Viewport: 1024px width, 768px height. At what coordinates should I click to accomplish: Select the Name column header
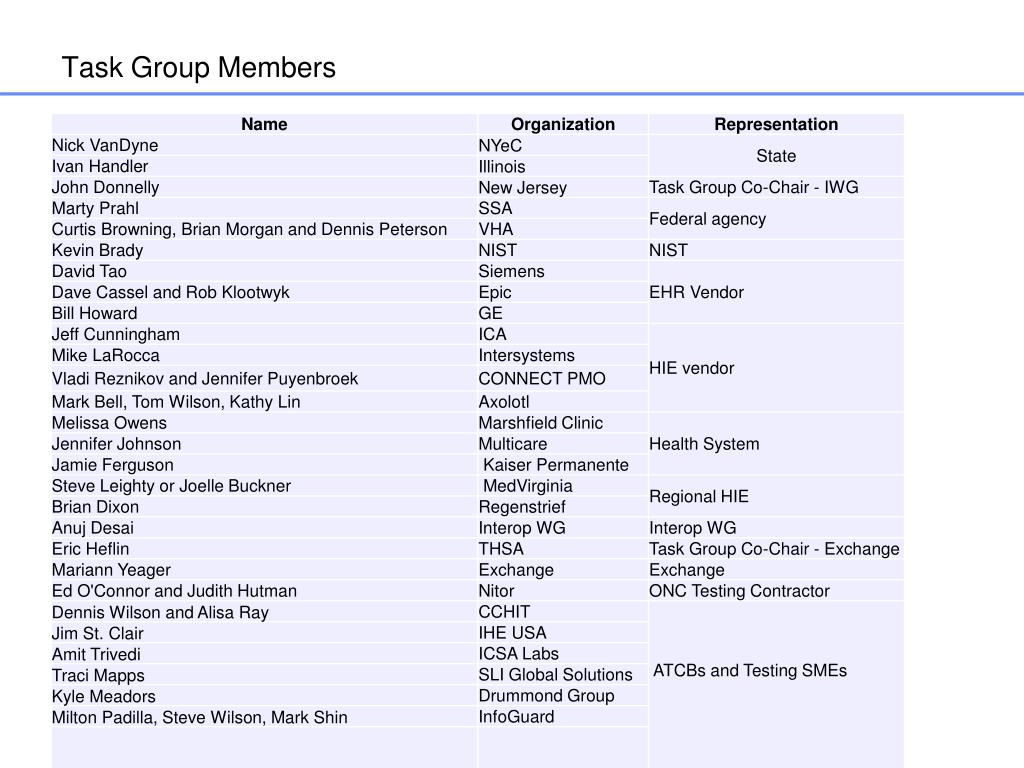coord(264,124)
